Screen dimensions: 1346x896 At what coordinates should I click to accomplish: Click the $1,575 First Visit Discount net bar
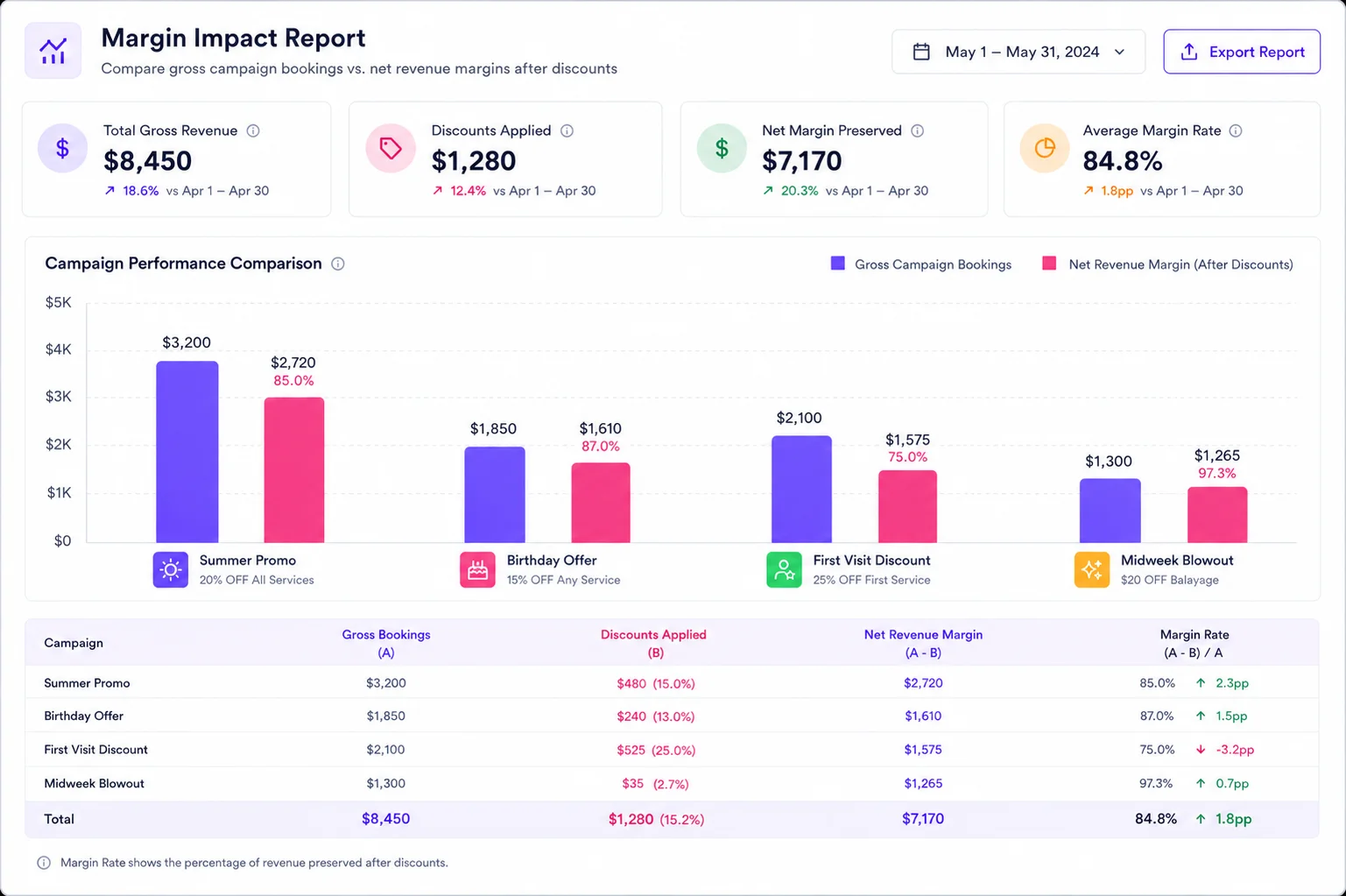tap(908, 507)
